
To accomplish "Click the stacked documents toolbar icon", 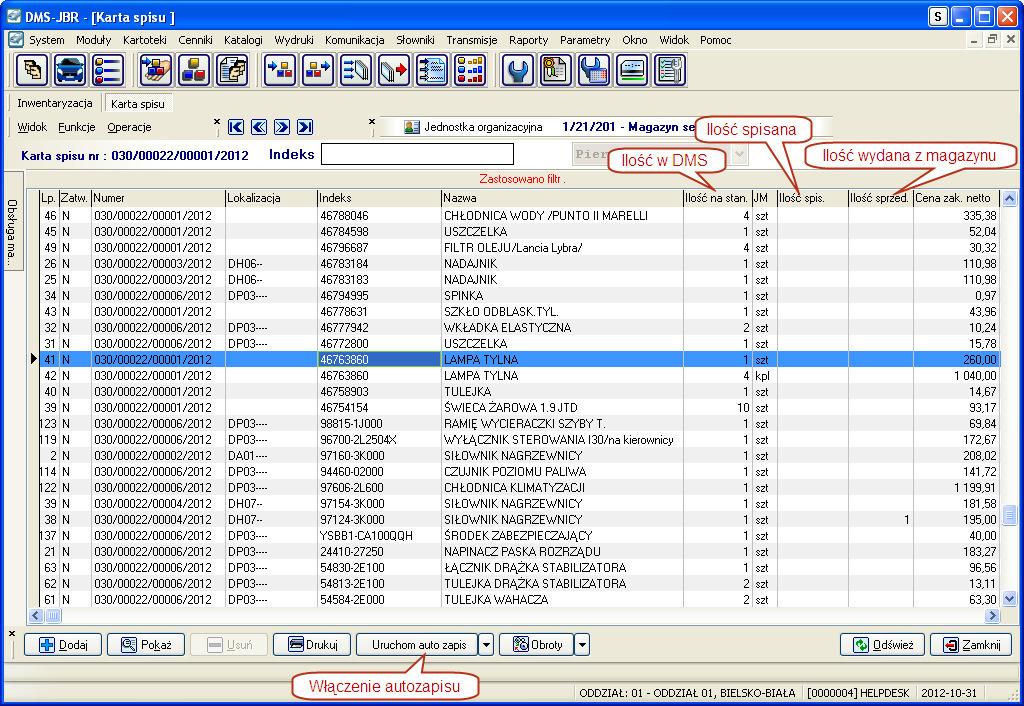I will 31,70.
